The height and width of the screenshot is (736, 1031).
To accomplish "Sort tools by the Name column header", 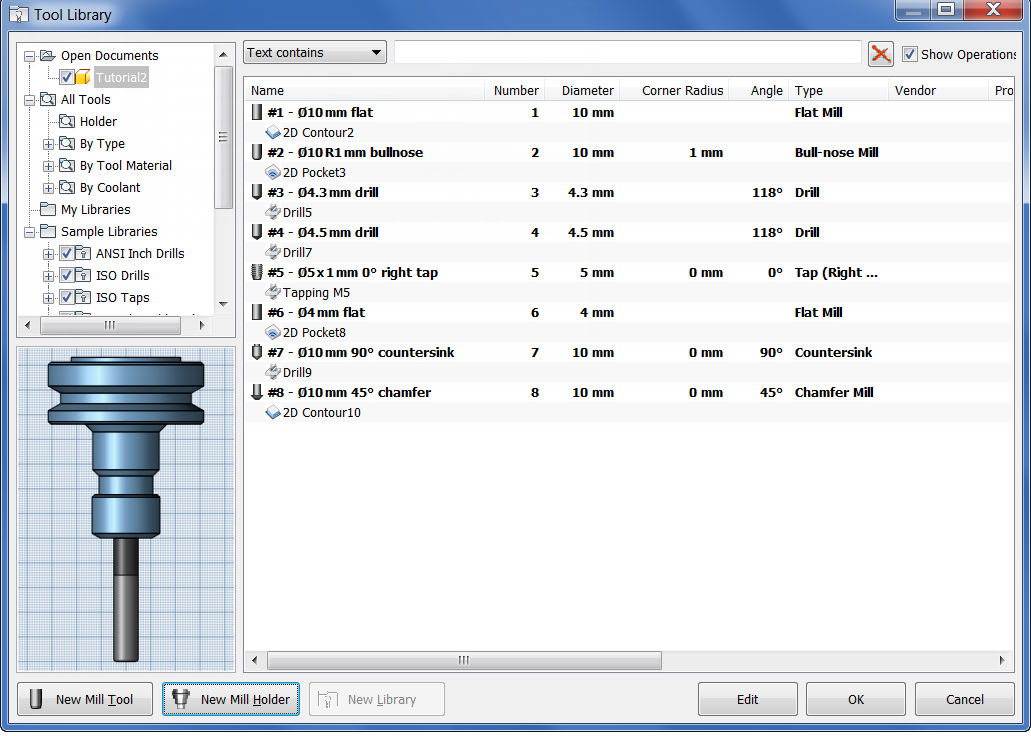I will click(x=364, y=90).
